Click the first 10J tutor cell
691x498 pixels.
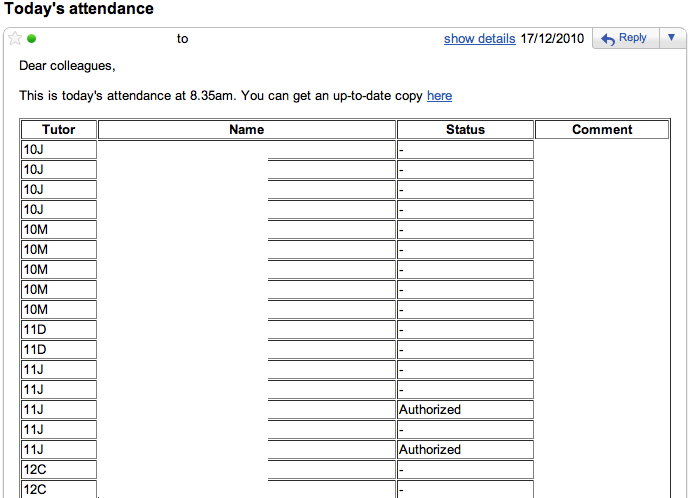59,149
